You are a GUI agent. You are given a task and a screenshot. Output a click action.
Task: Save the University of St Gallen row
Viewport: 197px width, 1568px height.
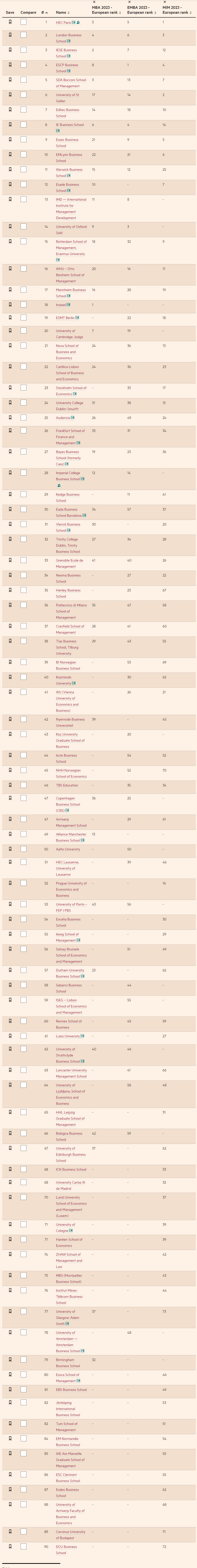pyautogui.click(x=10, y=95)
